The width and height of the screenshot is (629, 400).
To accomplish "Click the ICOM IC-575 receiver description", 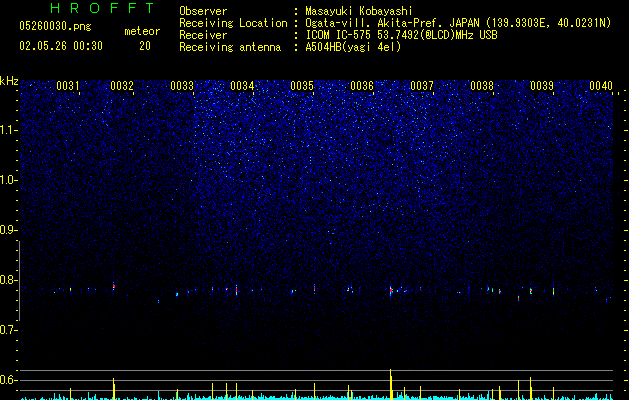I will point(402,35).
